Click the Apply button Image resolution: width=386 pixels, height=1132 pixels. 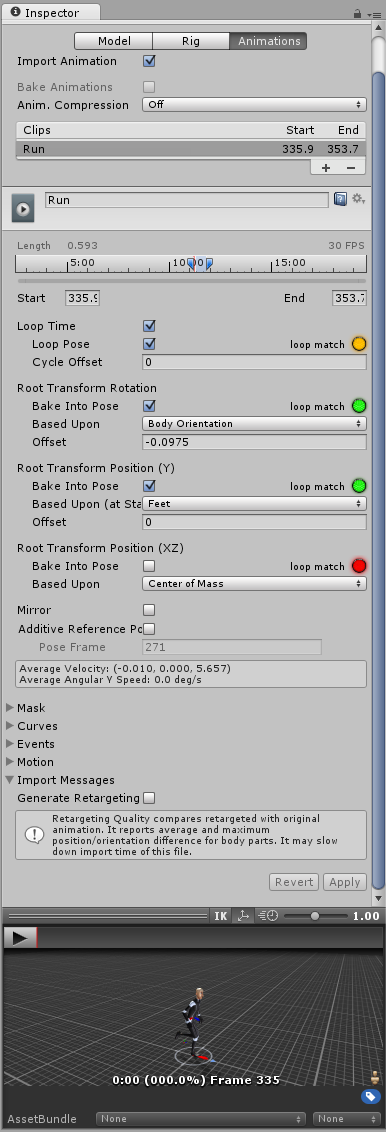pos(344,882)
